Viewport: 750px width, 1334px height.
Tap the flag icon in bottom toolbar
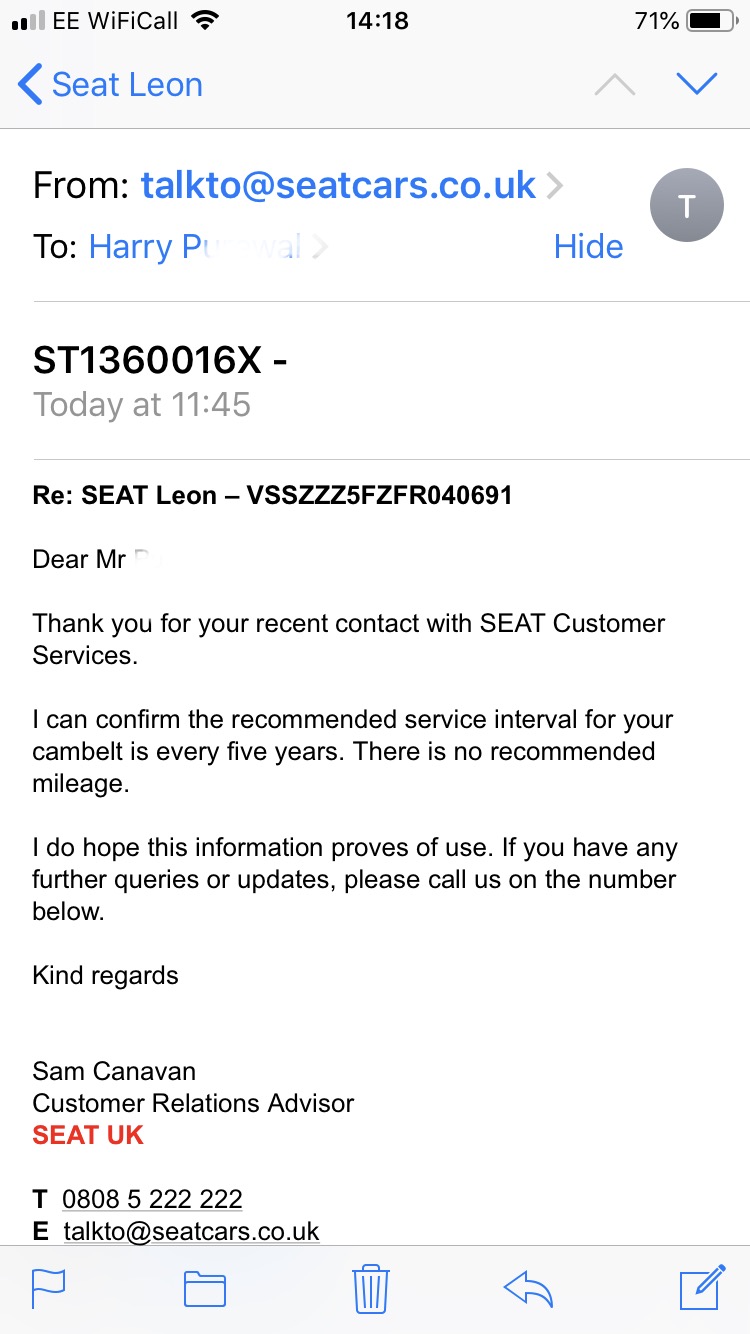coord(48,1288)
